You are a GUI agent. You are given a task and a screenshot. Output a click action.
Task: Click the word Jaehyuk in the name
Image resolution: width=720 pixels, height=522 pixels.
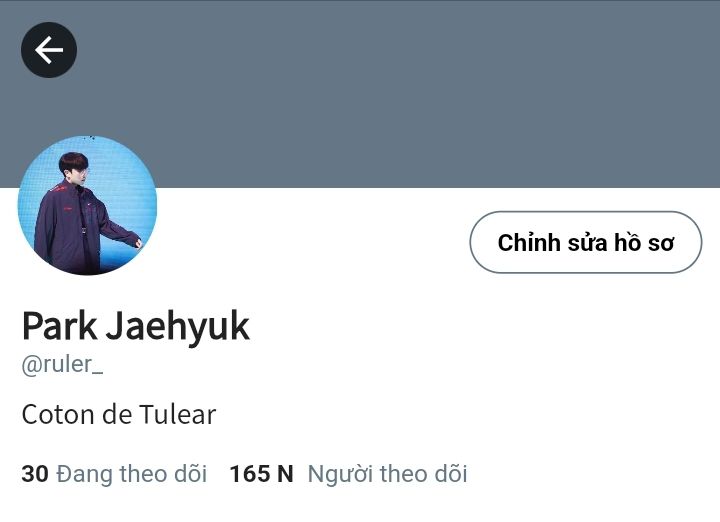pyautogui.click(x=178, y=326)
